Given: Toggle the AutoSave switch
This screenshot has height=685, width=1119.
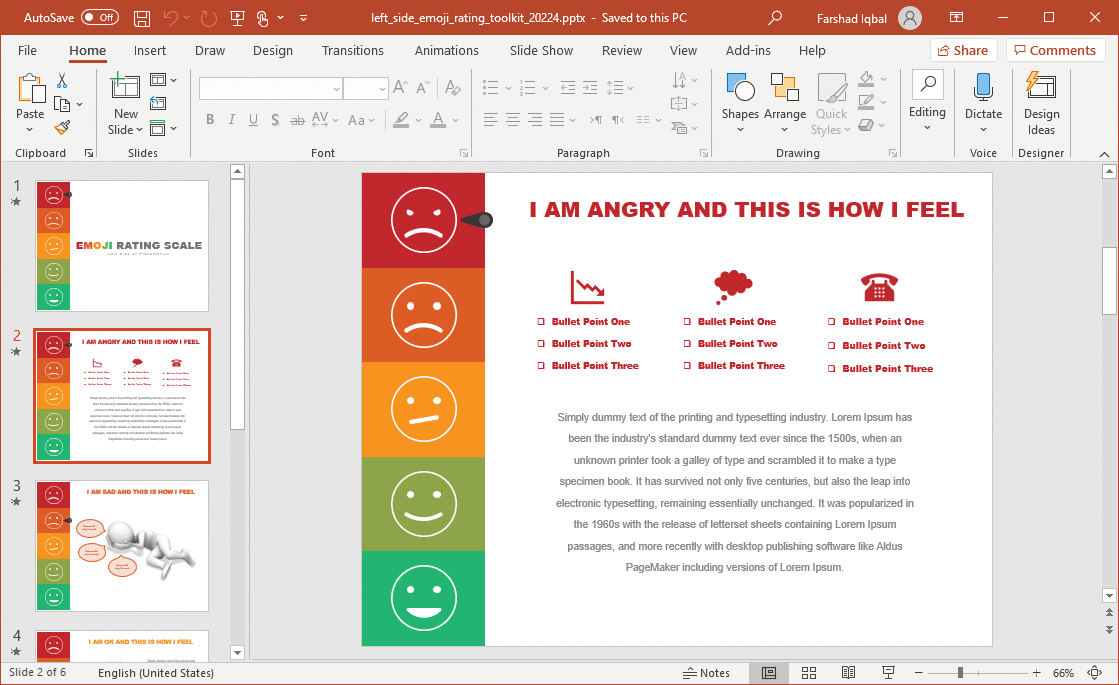Looking at the screenshot, I should tap(99, 18).
